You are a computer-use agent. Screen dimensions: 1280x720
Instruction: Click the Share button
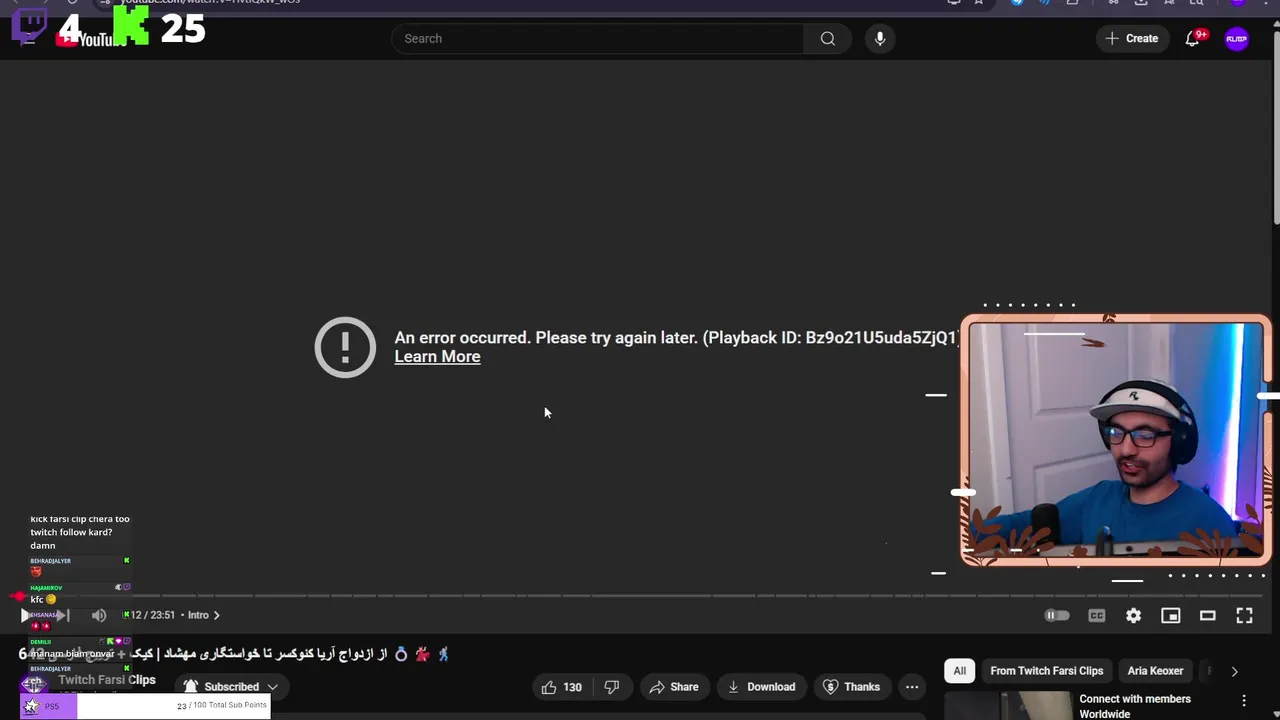[674, 687]
